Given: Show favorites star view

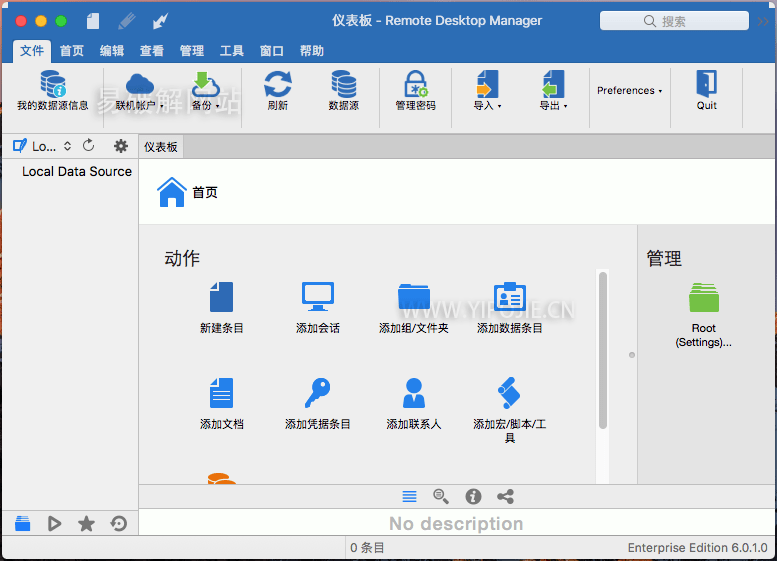Looking at the screenshot, I should [86, 523].
